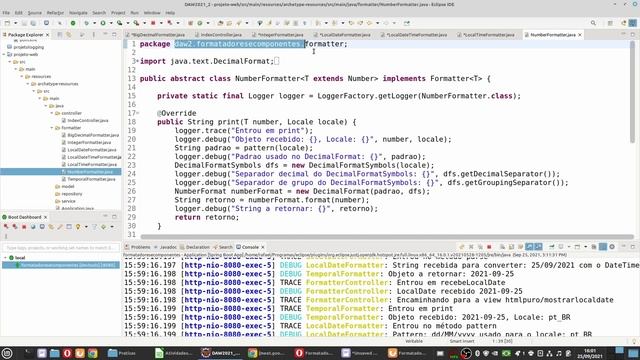
Task: Open the Navigate menu
Action: (78, 13)
